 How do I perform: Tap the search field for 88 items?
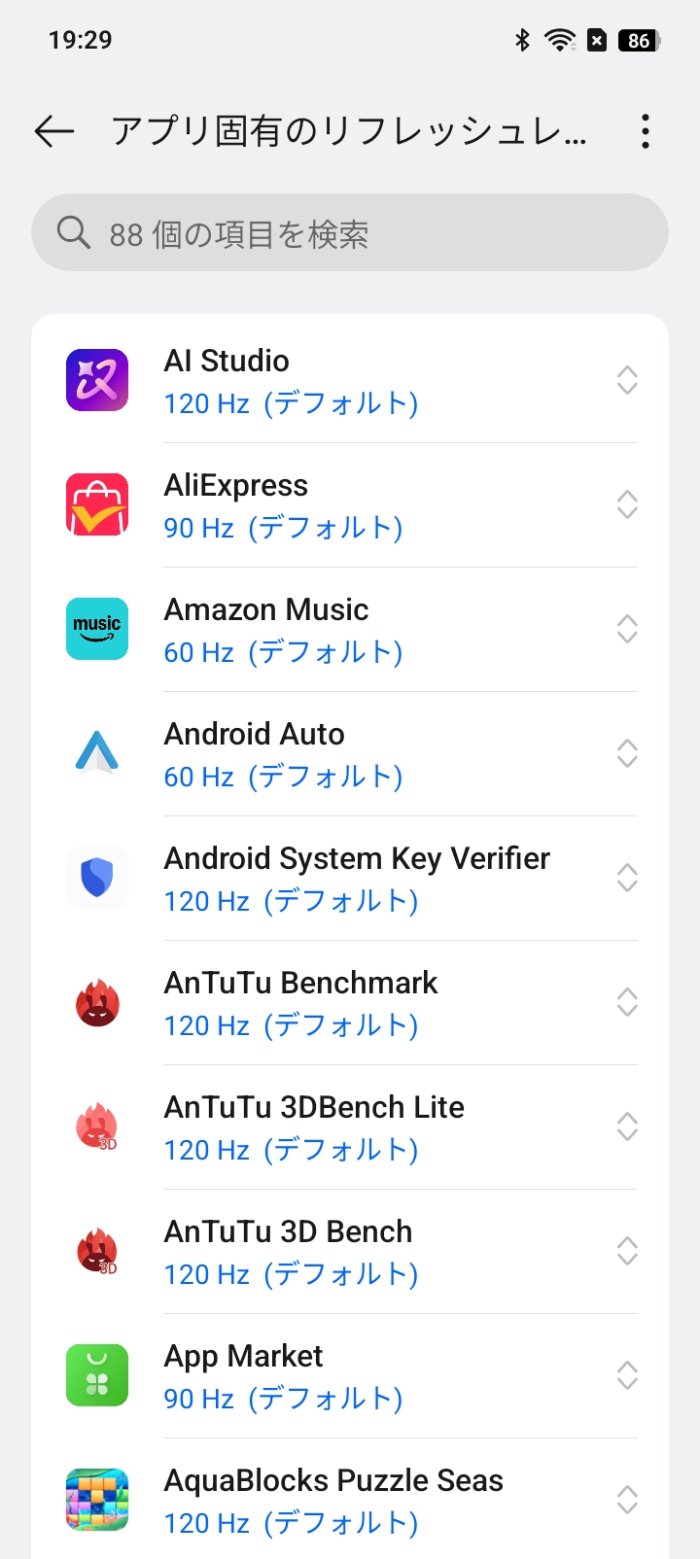tap(350, 231)
